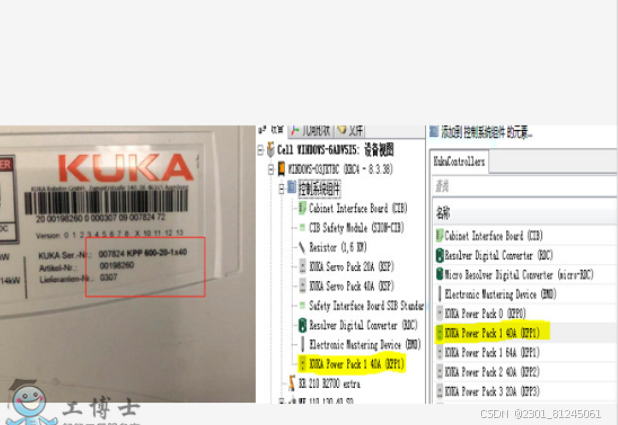The width and height of the screenshot is (618, 425).
Task: Switch to the KukaControllers tab
Action: [459, 161]
